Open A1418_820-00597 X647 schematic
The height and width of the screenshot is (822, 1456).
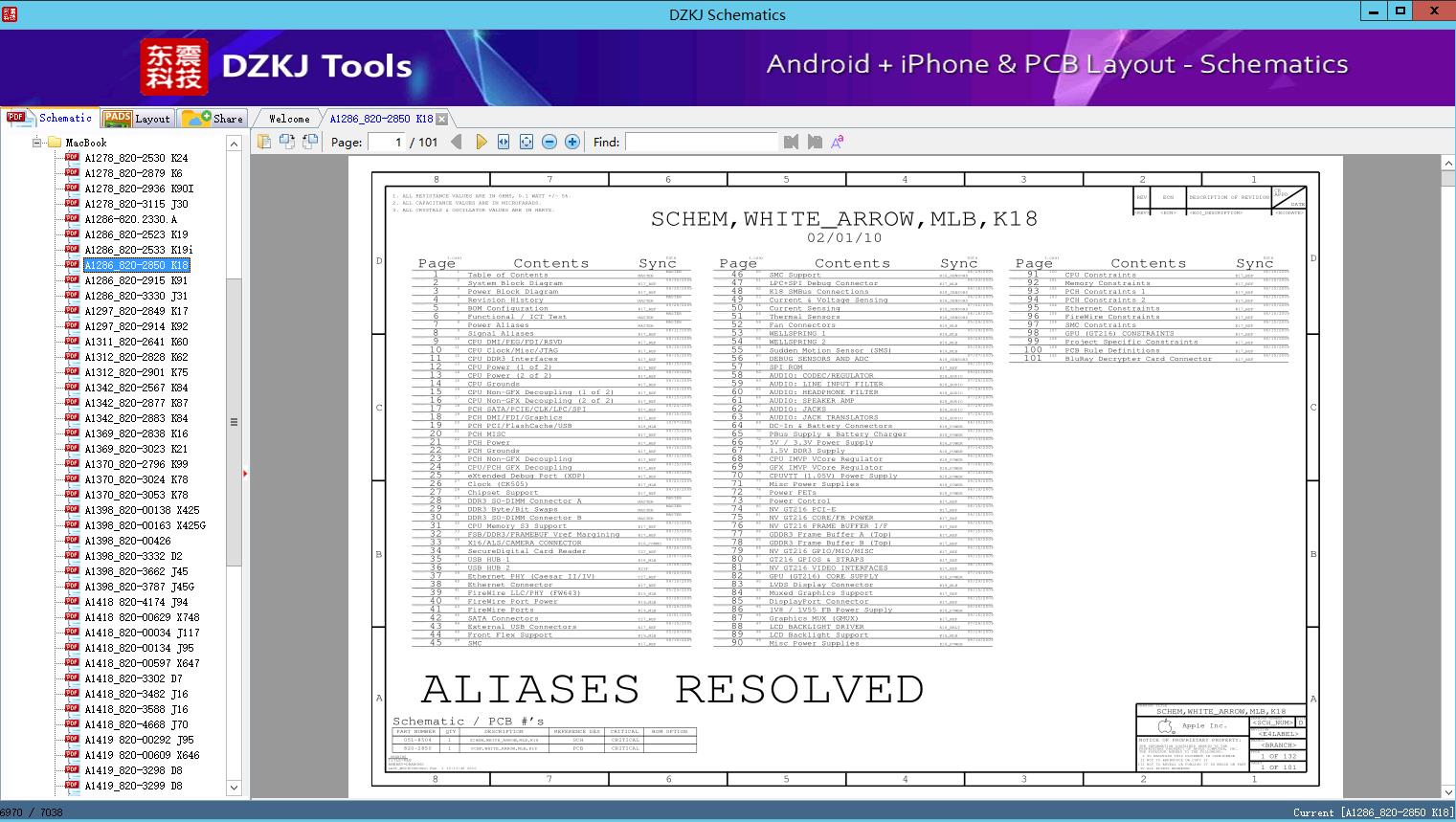(142, 663)
